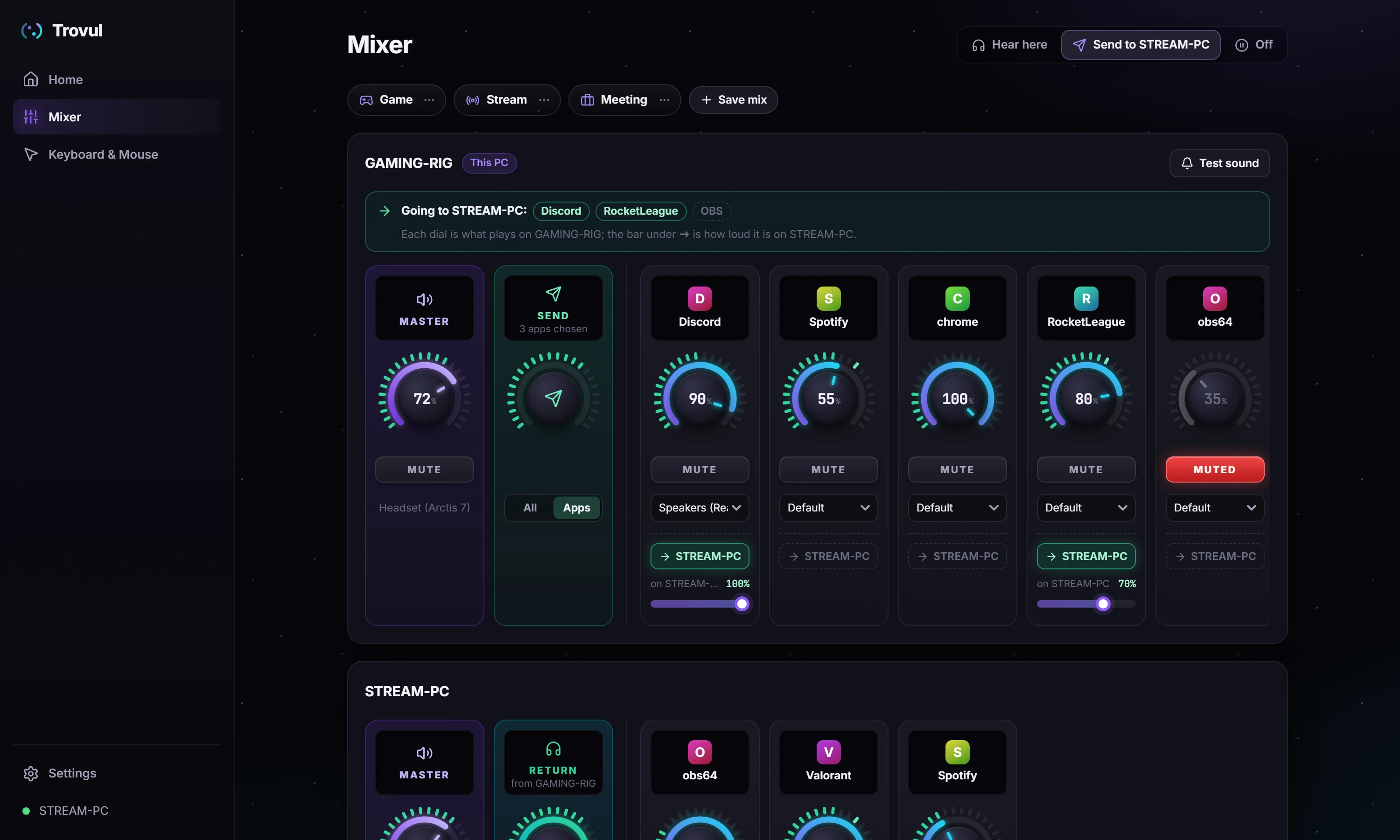This screenshot has width=1400, height=840.
Task: Mute the chrome channel
Action: pyautogui.click(x=957, y=469)
